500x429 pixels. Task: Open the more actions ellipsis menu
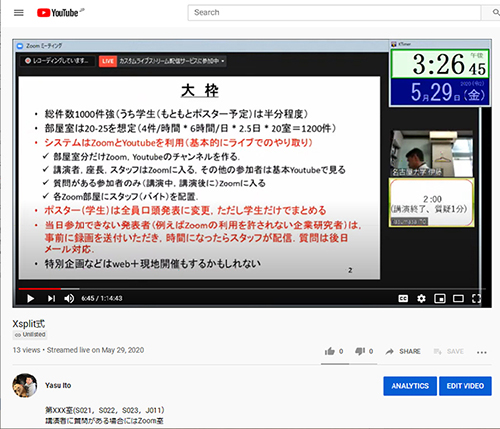tap(482, 352)
